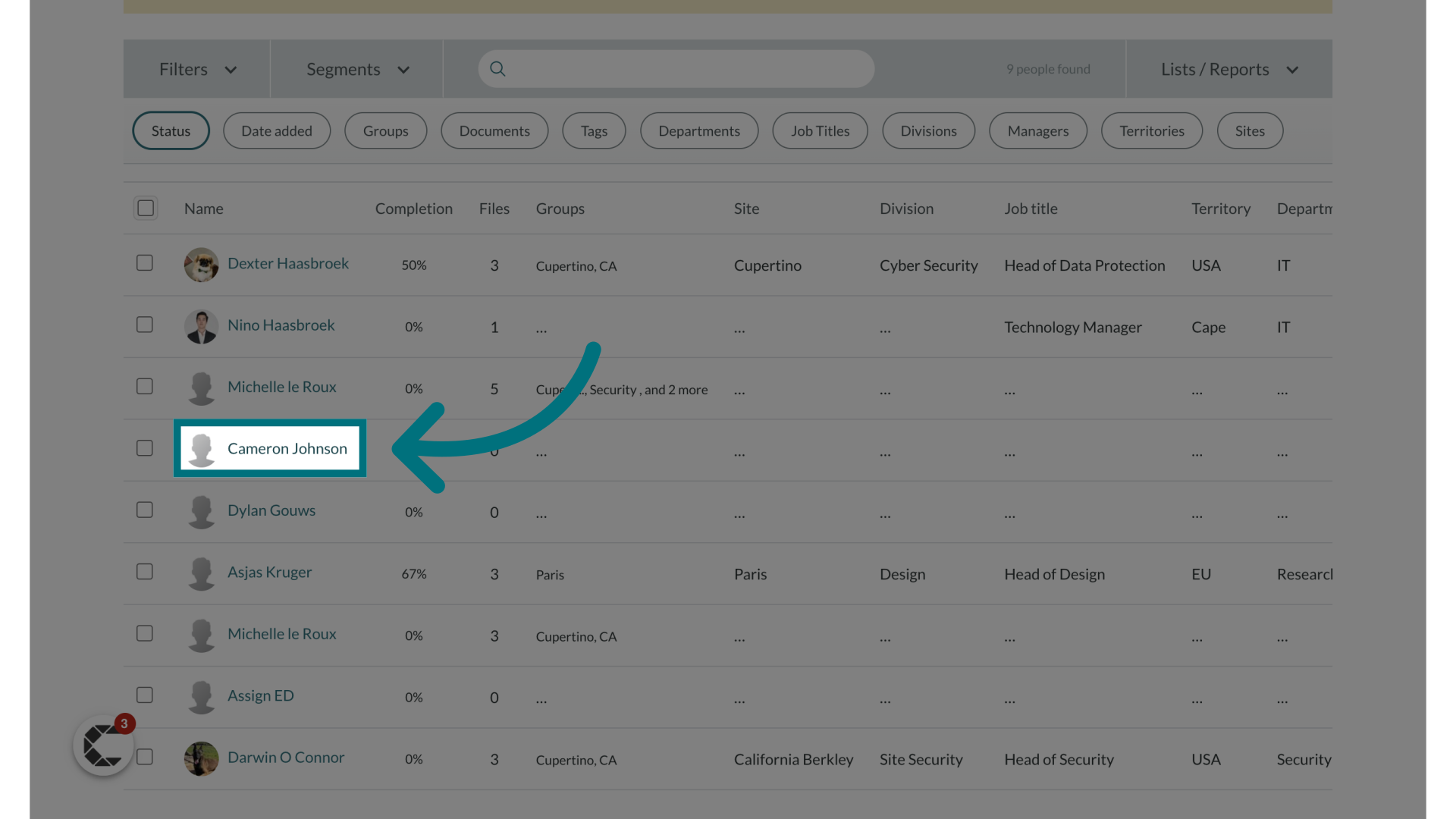Click the Managers filter icon
Image resolution: width=1456 pixels, height=819 pixels.
pyautogui.click(x=1037, y=130)
